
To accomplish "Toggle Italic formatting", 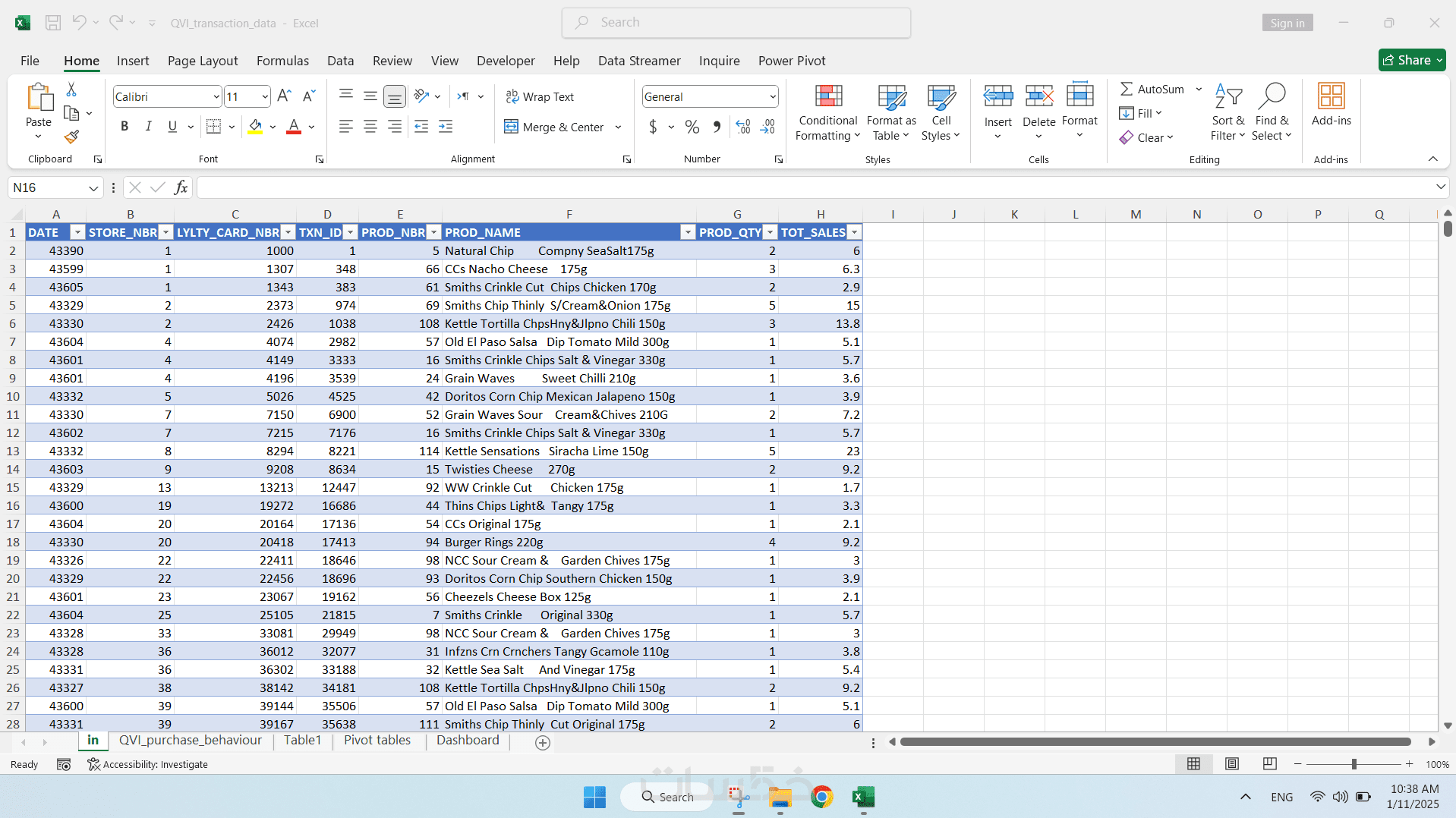I will click(x=149, y=127).
